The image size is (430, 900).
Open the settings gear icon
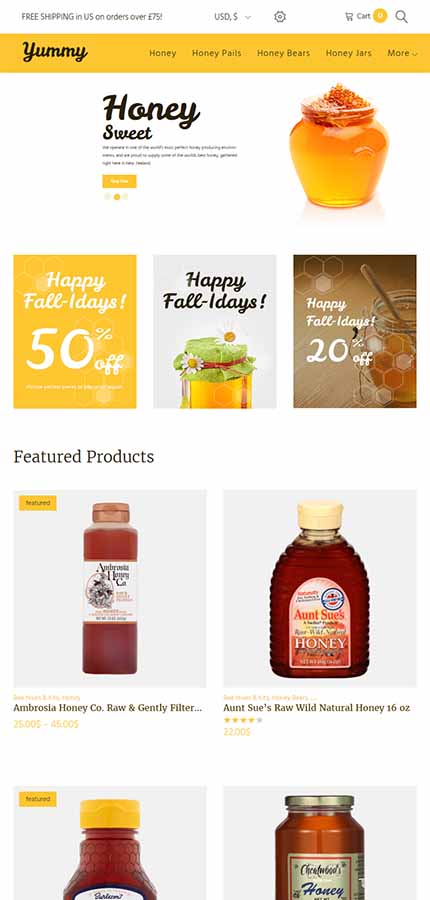coord(280,17)
